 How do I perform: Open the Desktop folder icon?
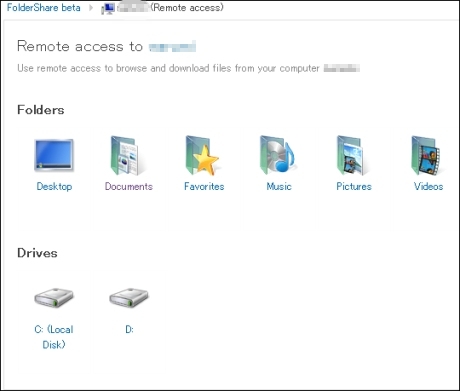tap(54, 155)
